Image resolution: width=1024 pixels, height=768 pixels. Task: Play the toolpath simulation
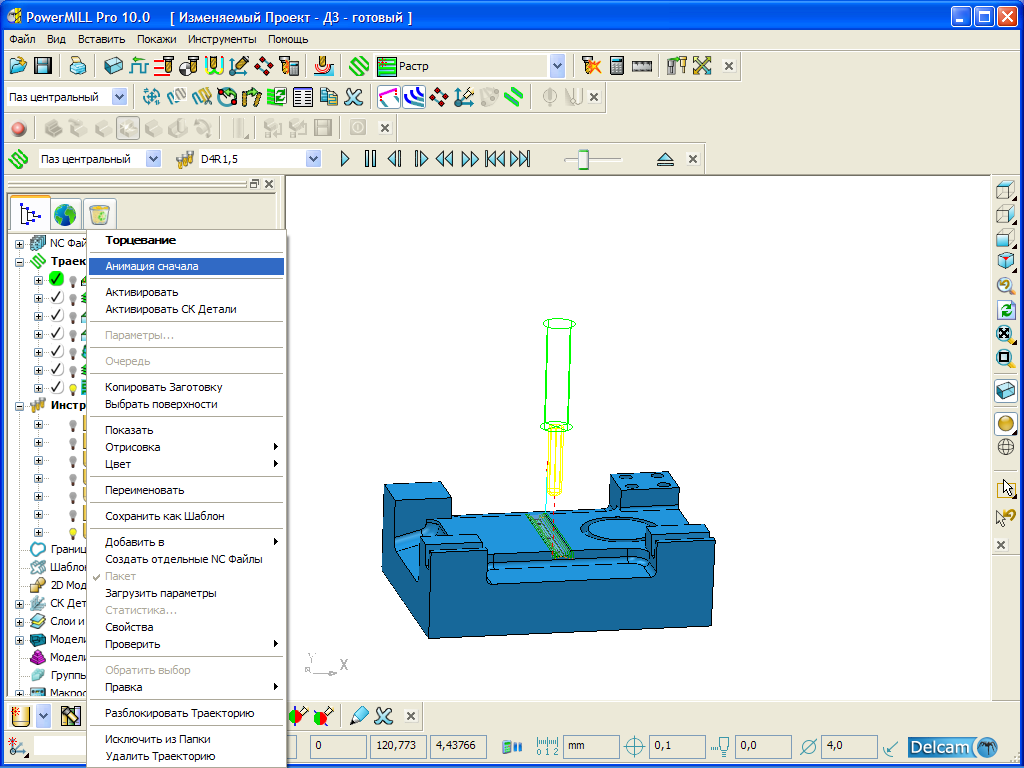pyautogui.click(x=345, y=159)
